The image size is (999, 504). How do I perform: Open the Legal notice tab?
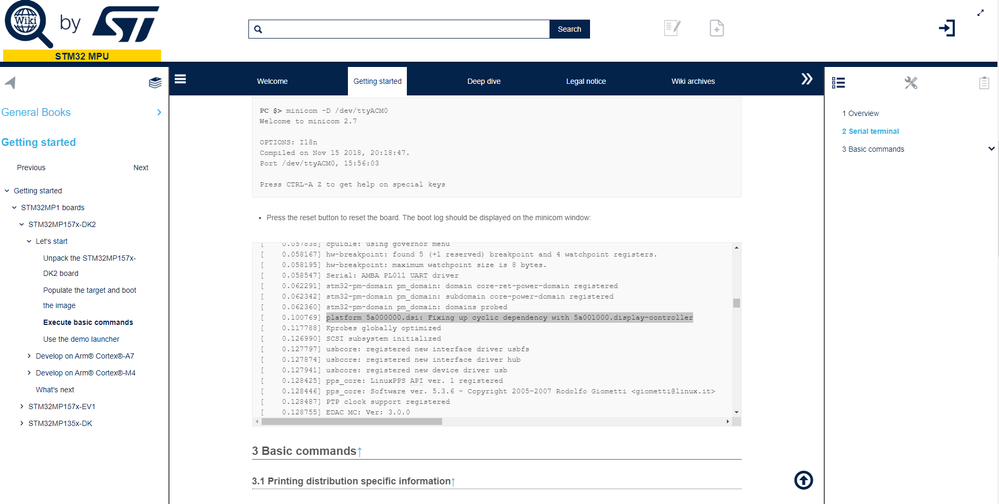(x=586, y=82)
